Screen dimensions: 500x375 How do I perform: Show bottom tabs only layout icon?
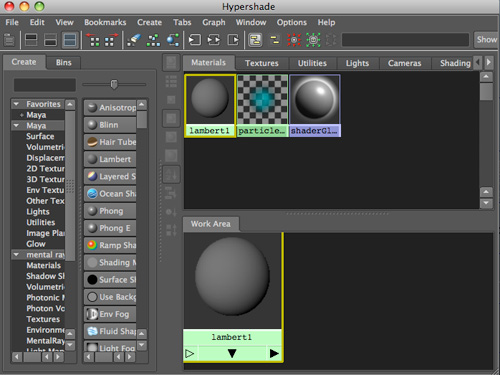click(50, 40)
